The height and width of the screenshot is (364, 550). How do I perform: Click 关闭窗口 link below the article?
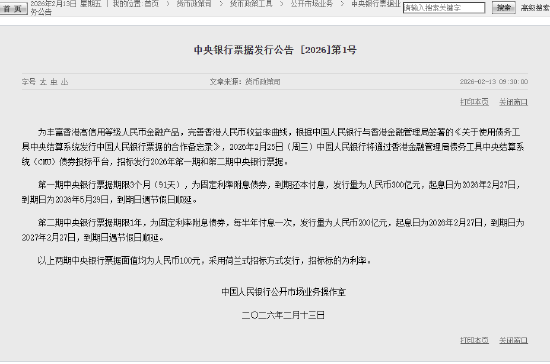513,340
